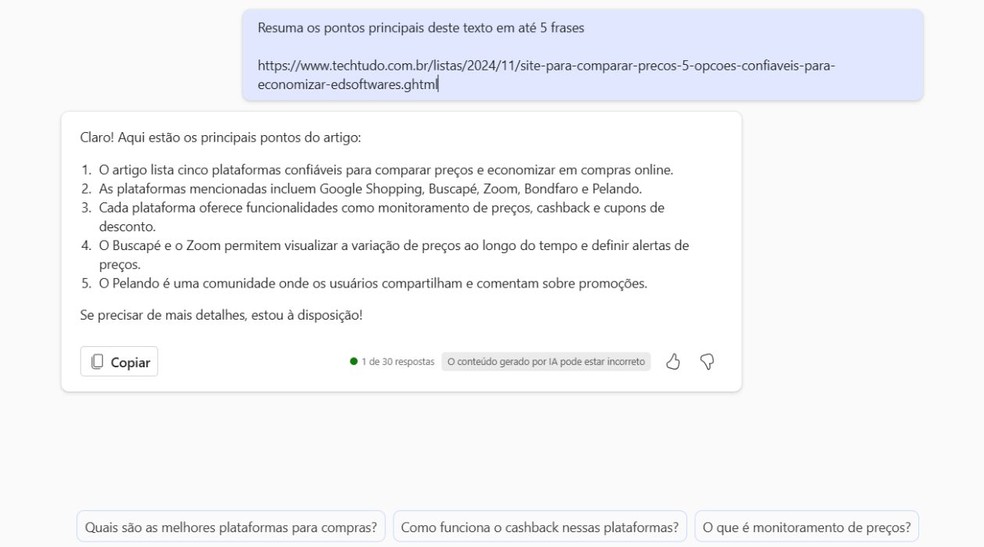Click 'Se precisar de mais detalhes' closing line
The height and width of the screenshot is (547, 984).
[x=221, y=315]
